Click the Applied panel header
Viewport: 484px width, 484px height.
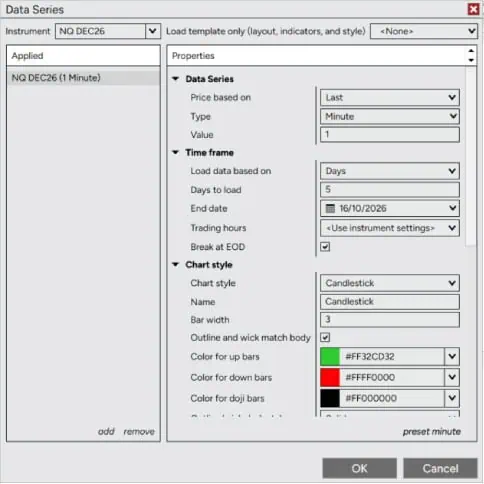tap(83, 56)
